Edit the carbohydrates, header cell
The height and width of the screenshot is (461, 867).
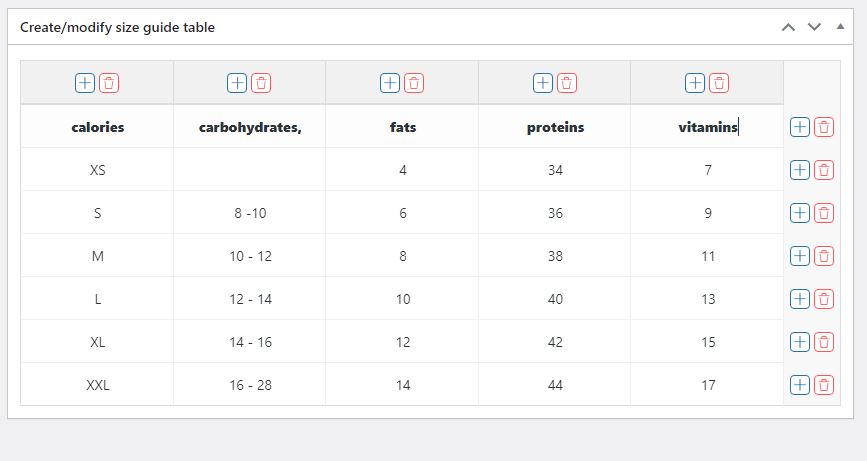[250, 127]
